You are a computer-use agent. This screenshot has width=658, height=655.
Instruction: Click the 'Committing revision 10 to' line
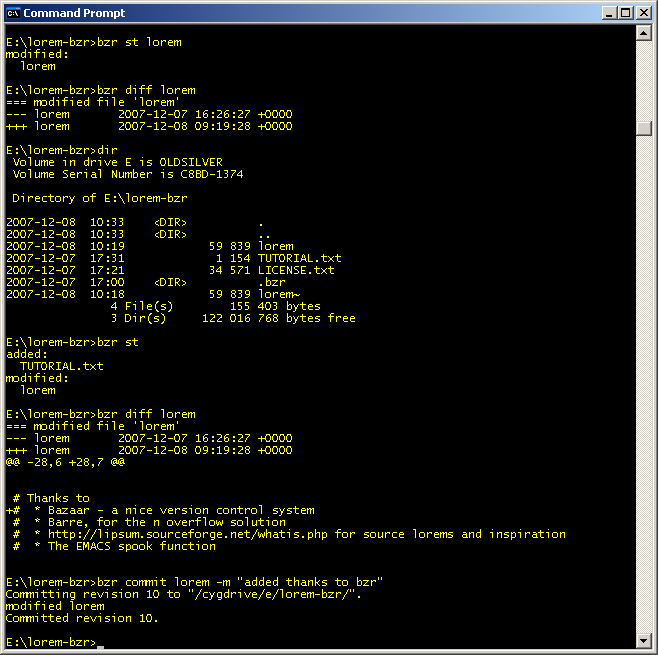(x=183, y=594)
